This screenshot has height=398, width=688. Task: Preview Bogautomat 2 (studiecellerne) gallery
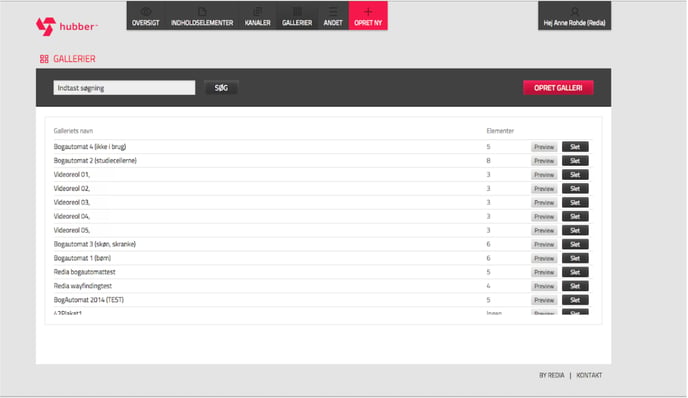[x=544, y=161]
